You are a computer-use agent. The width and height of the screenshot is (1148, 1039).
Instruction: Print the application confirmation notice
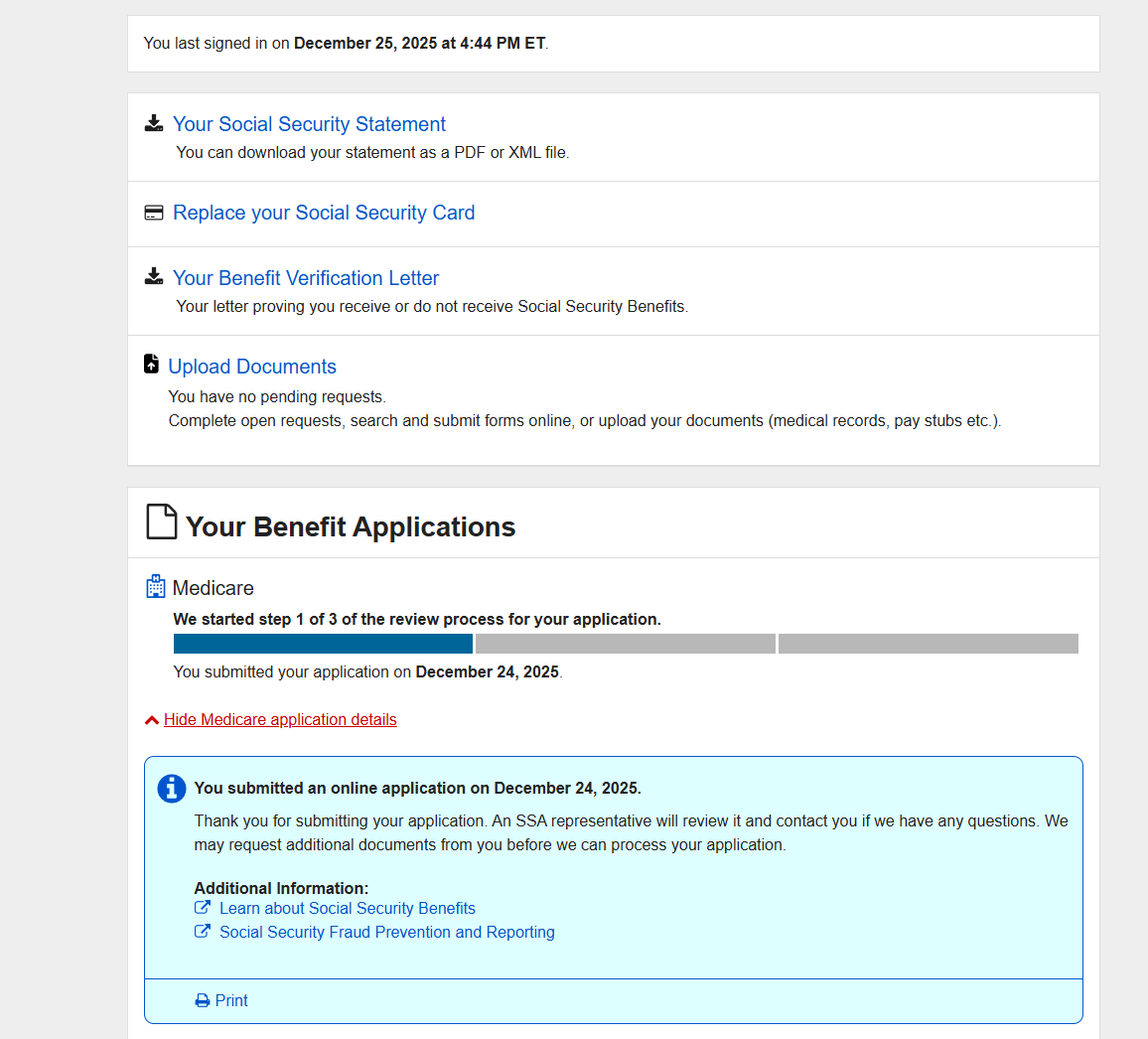pos(231,1001)
